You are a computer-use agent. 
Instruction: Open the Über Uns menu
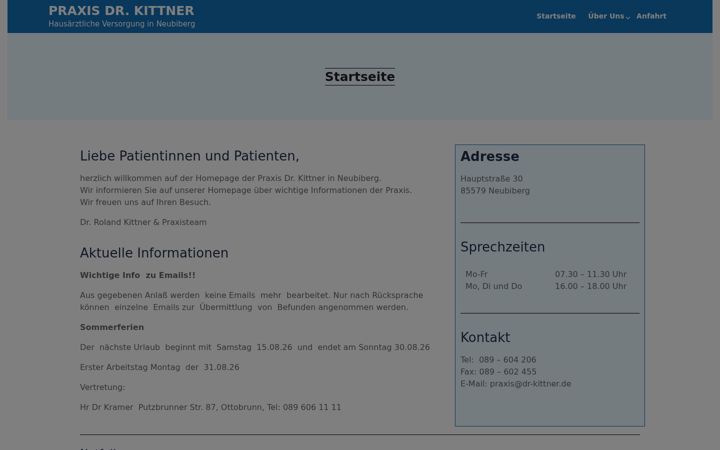click(x=606, y=16)
